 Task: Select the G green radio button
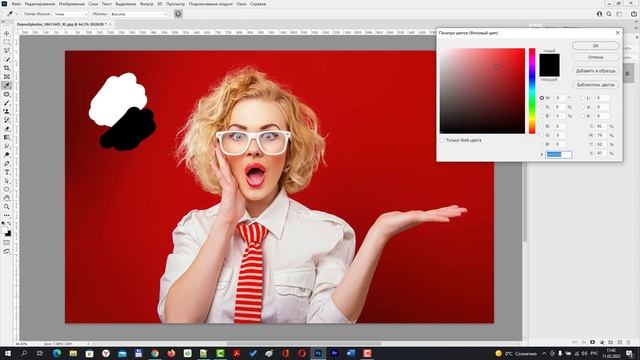tap(542, 135)
